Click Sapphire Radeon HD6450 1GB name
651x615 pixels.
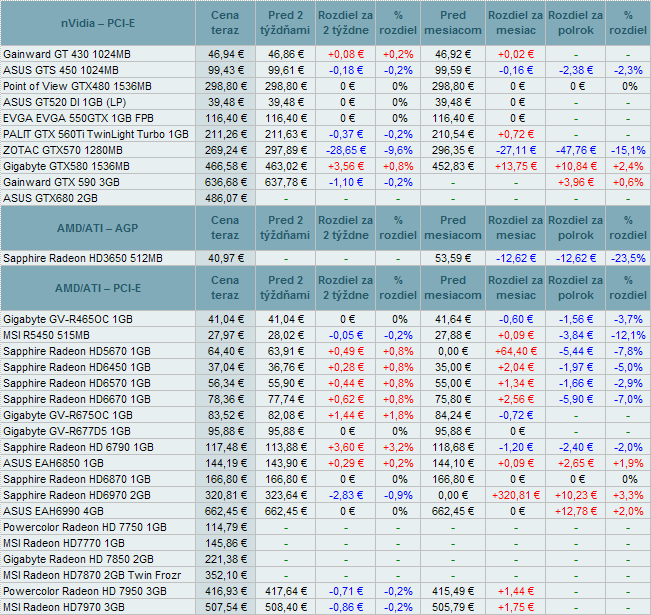coord(77,367)
